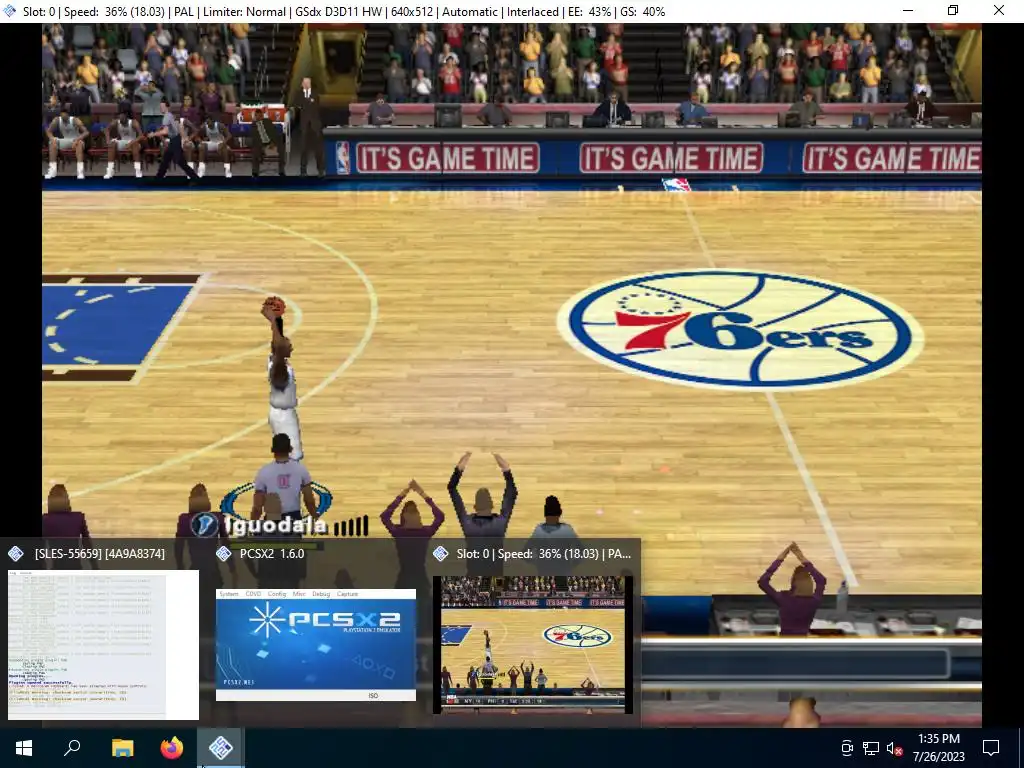Click the Slot: 0 Speed preview title
Viewport: 1024px width, 768px height.
[544, 554]
